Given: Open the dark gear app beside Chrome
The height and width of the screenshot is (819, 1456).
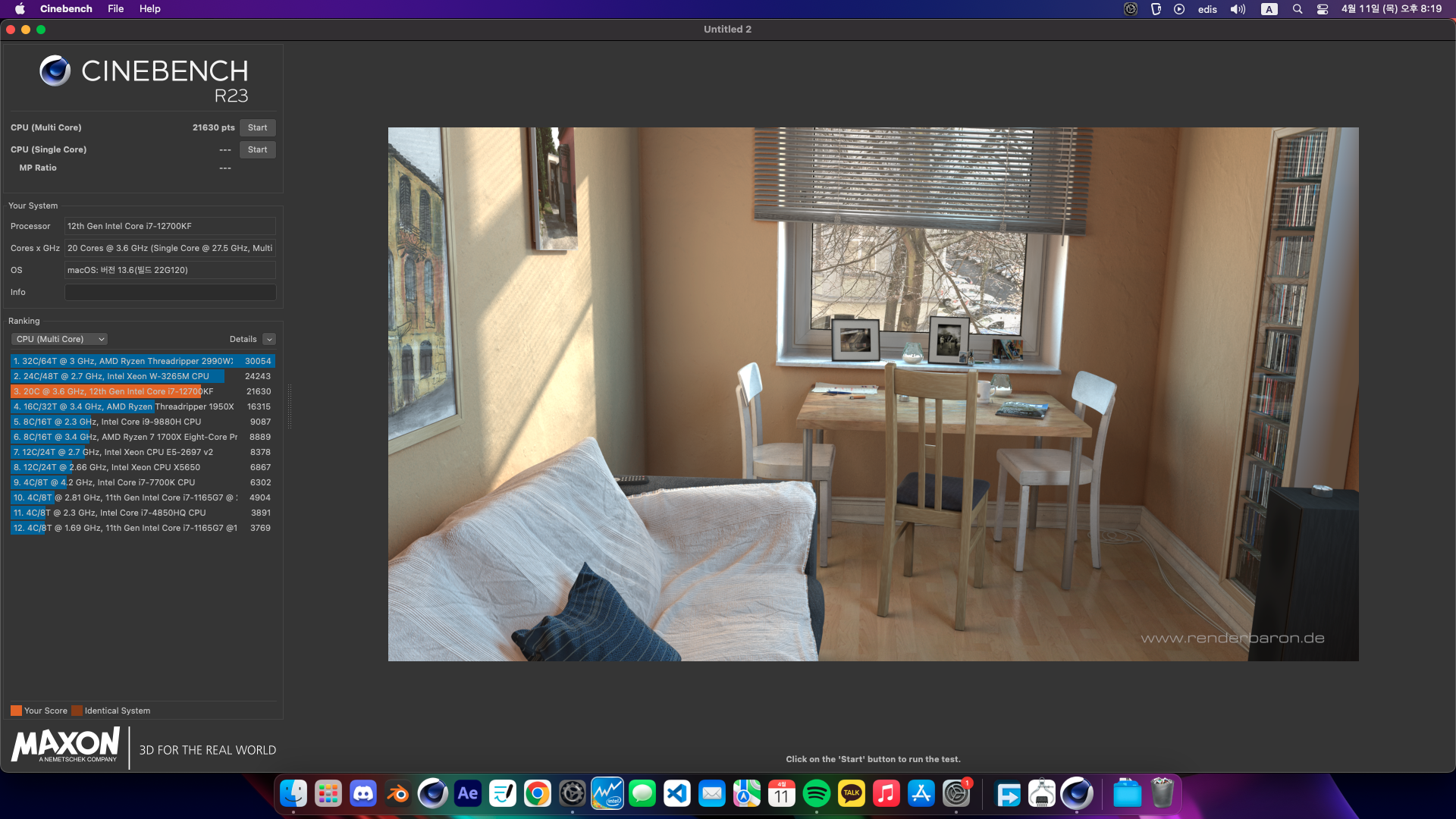Looking at the screenshot, I should [573, 794].
